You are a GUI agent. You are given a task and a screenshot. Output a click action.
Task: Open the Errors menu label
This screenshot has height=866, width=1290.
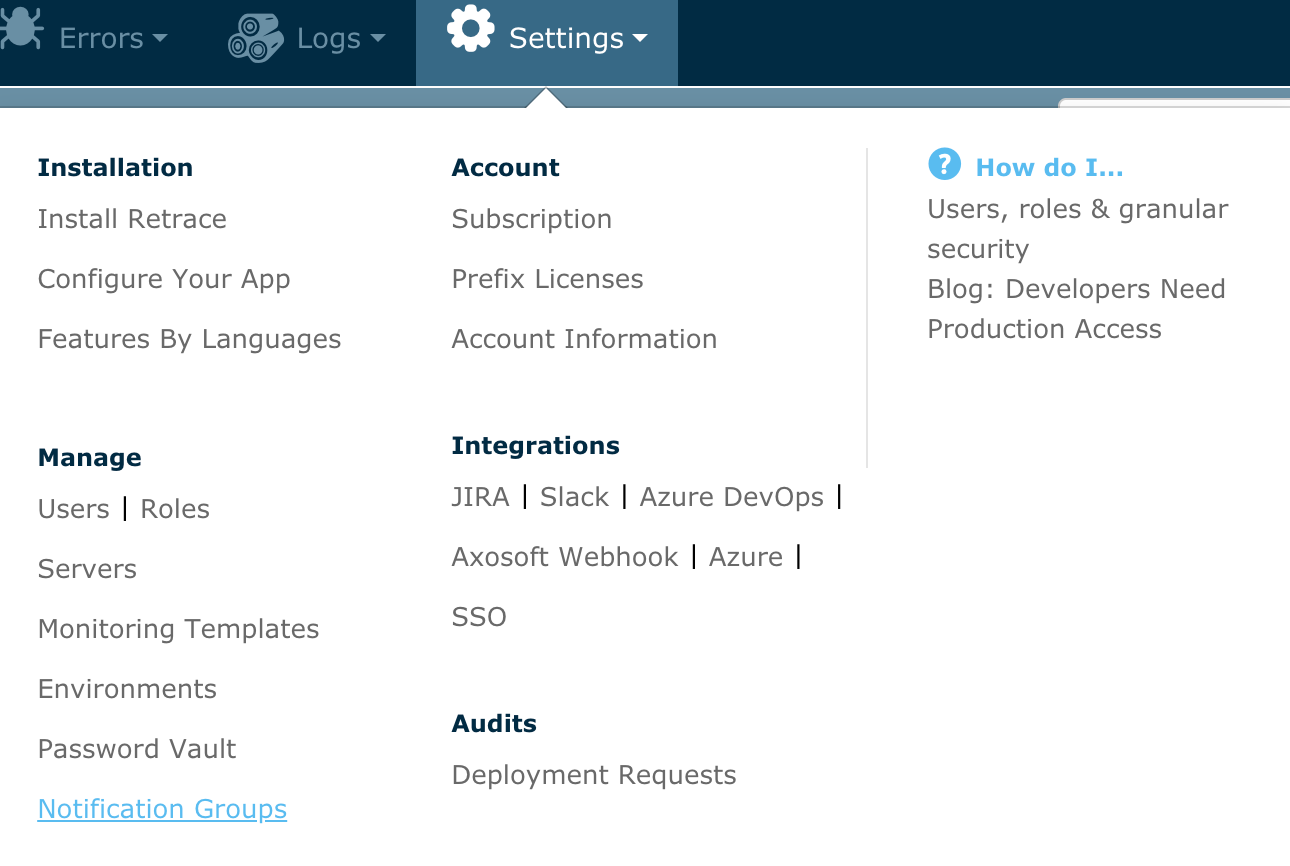101,38
